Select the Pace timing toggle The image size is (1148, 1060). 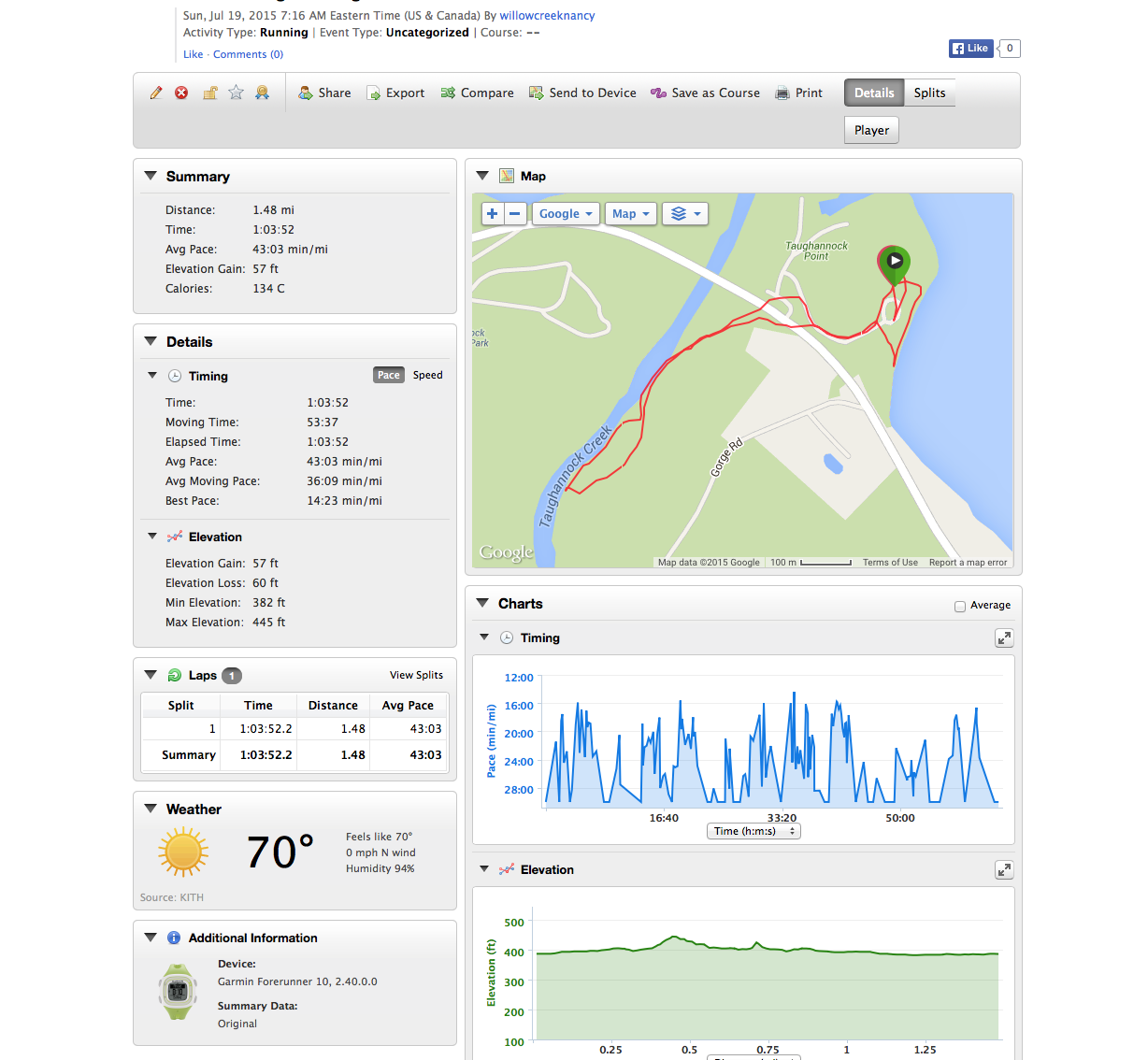tap(389, 376)
